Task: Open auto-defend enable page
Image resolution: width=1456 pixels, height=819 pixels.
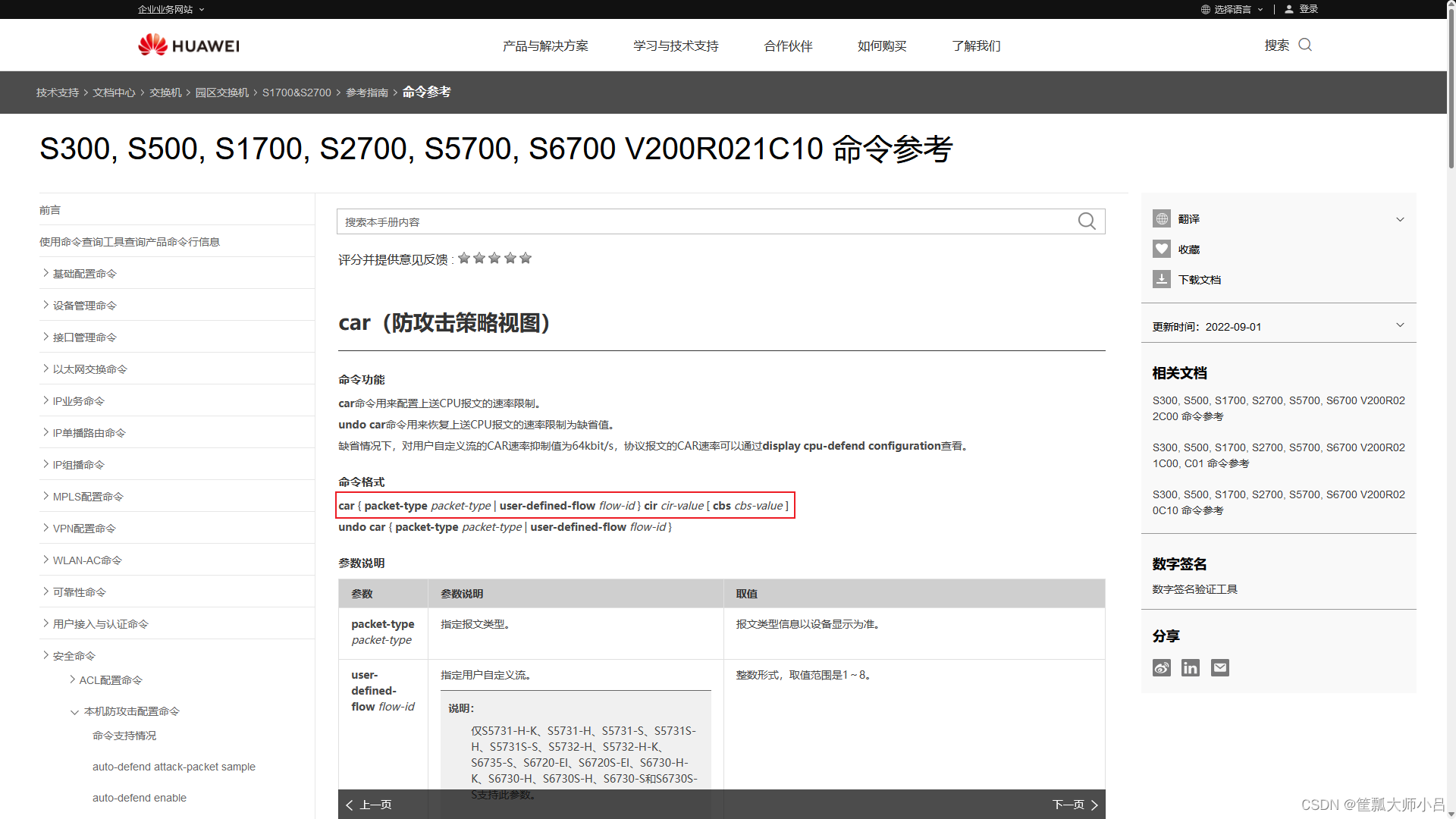Action: click(x=140, y=797)
